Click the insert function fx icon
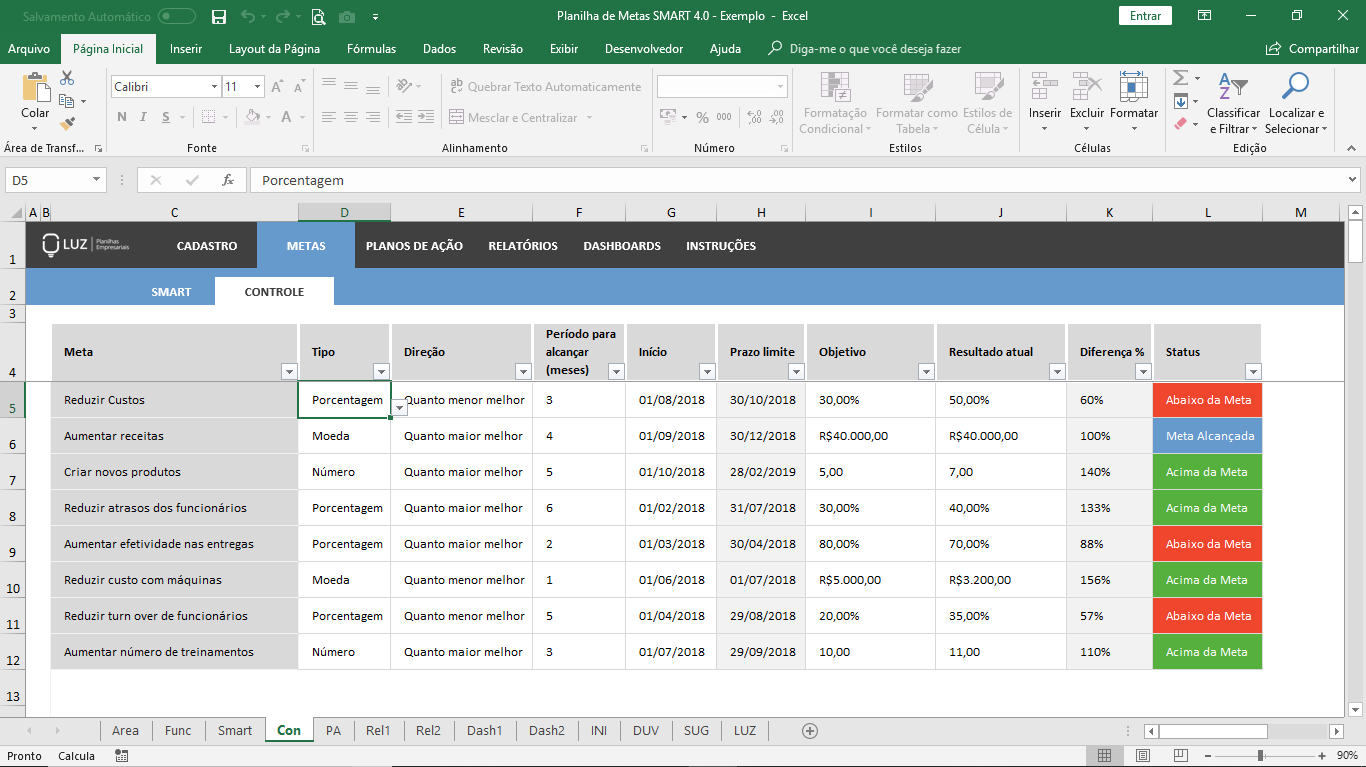 pyautogui.click(x=228, y=180)
